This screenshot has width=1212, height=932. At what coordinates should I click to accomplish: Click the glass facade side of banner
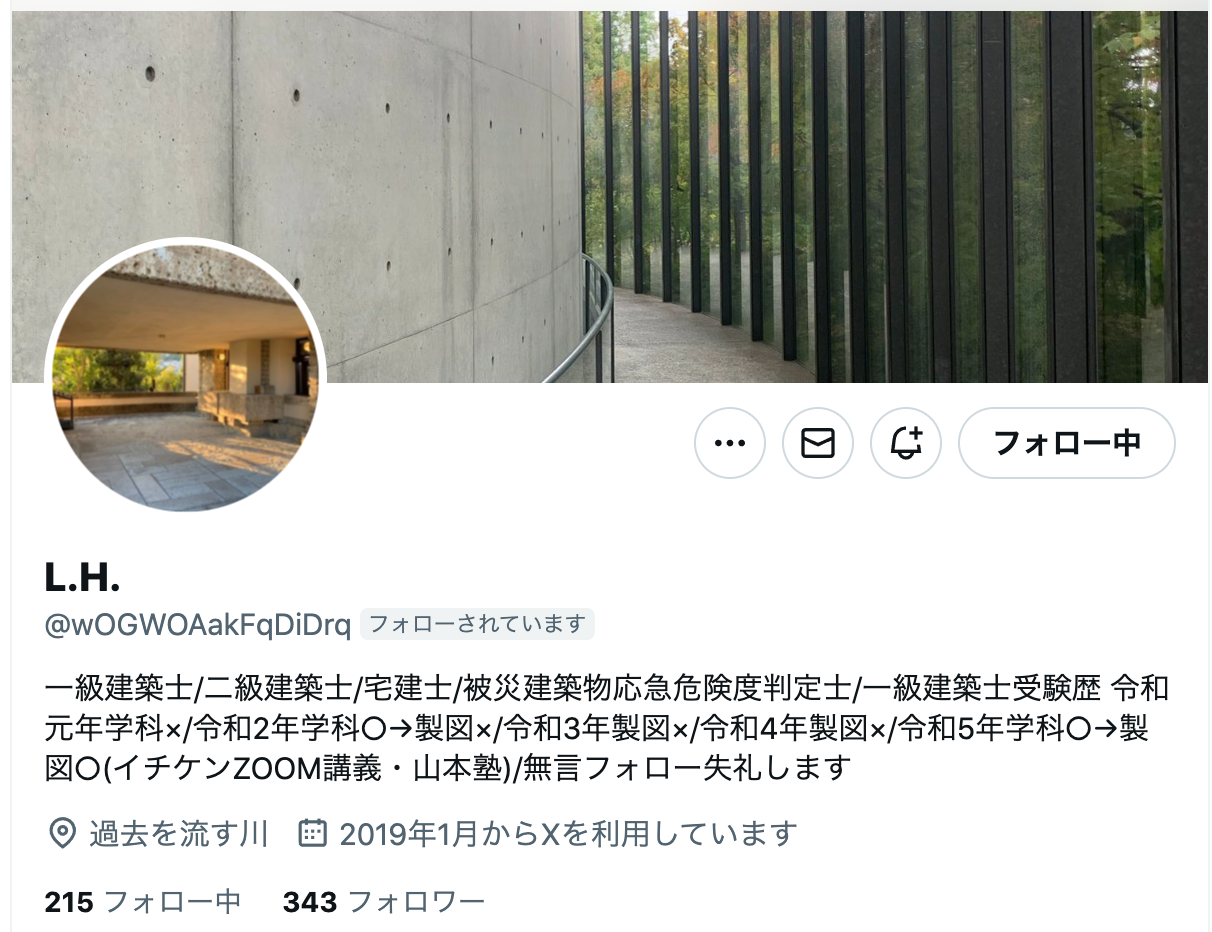tap(895, 197)
